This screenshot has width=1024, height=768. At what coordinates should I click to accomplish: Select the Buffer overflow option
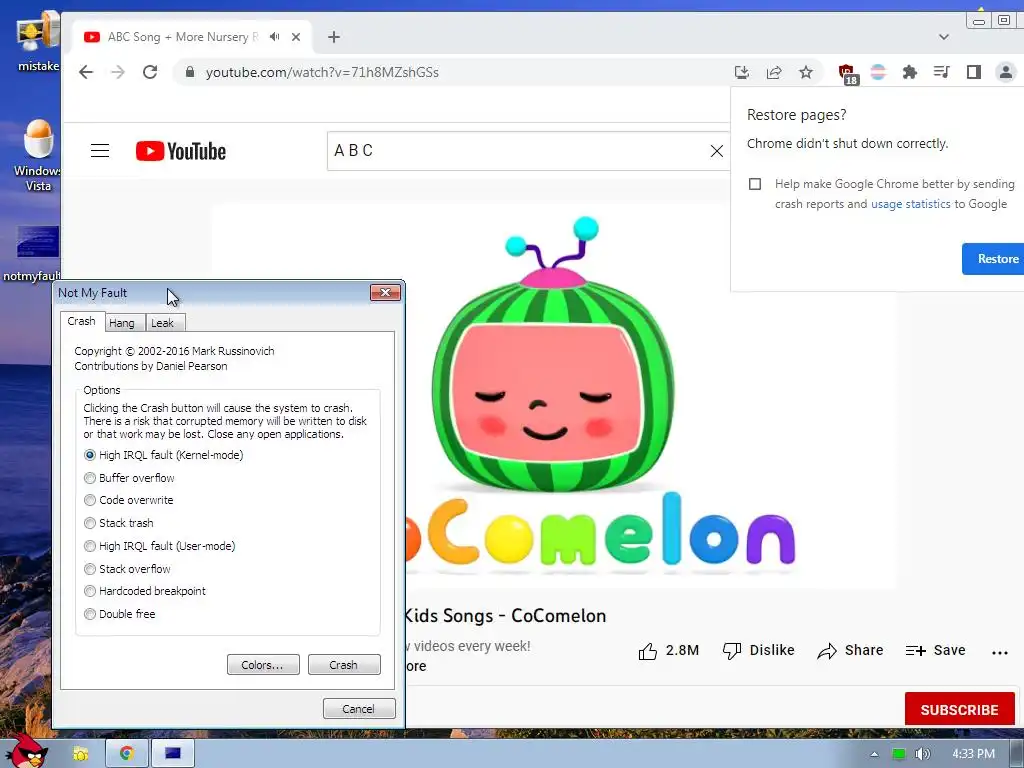point(129,478)
